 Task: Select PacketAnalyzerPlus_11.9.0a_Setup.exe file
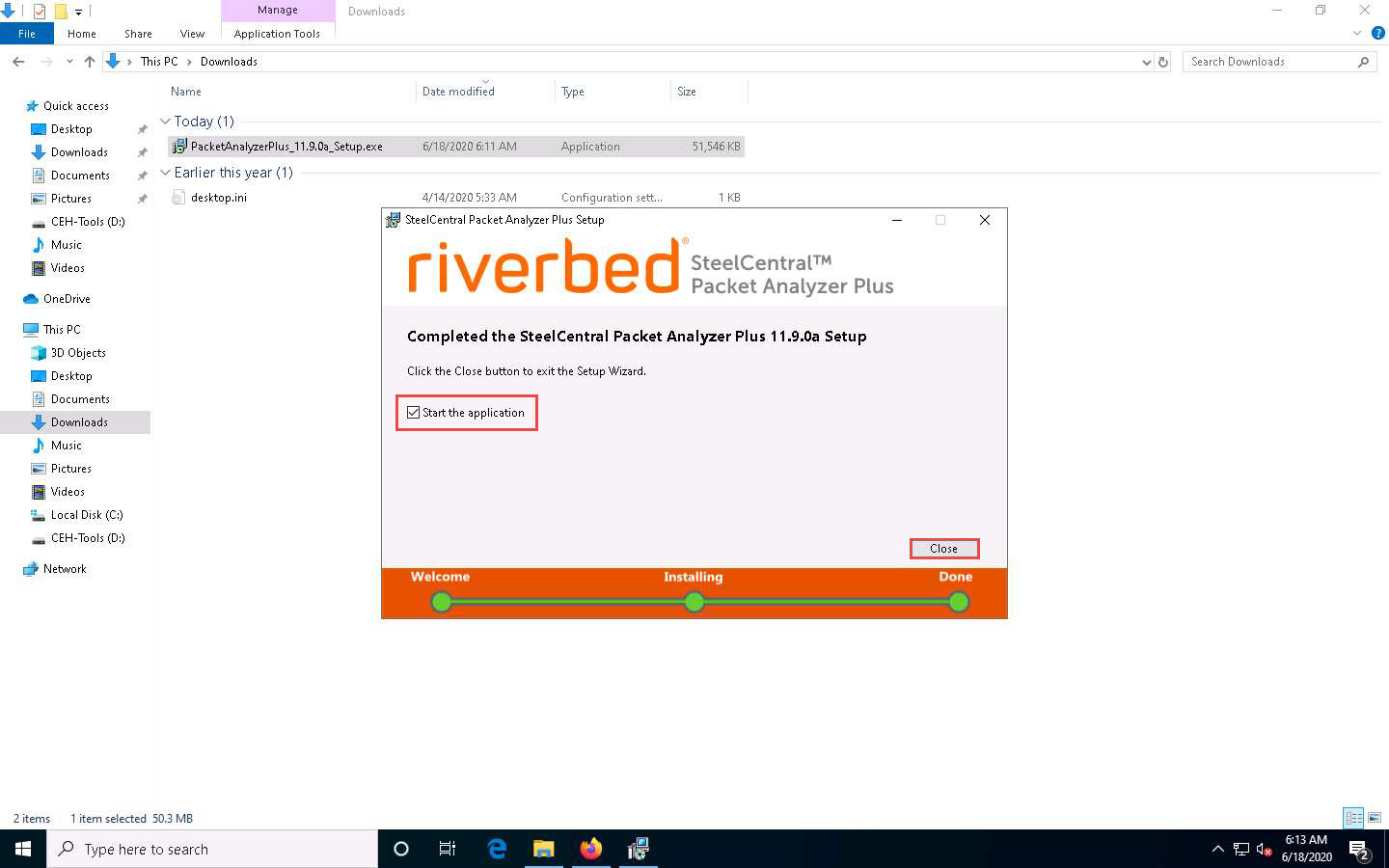click(x=455, y=147)
